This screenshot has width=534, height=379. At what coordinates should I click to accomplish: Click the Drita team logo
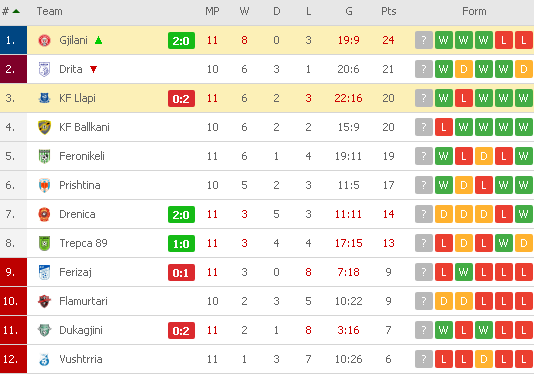pyautogui.click(x=44, y=69)
